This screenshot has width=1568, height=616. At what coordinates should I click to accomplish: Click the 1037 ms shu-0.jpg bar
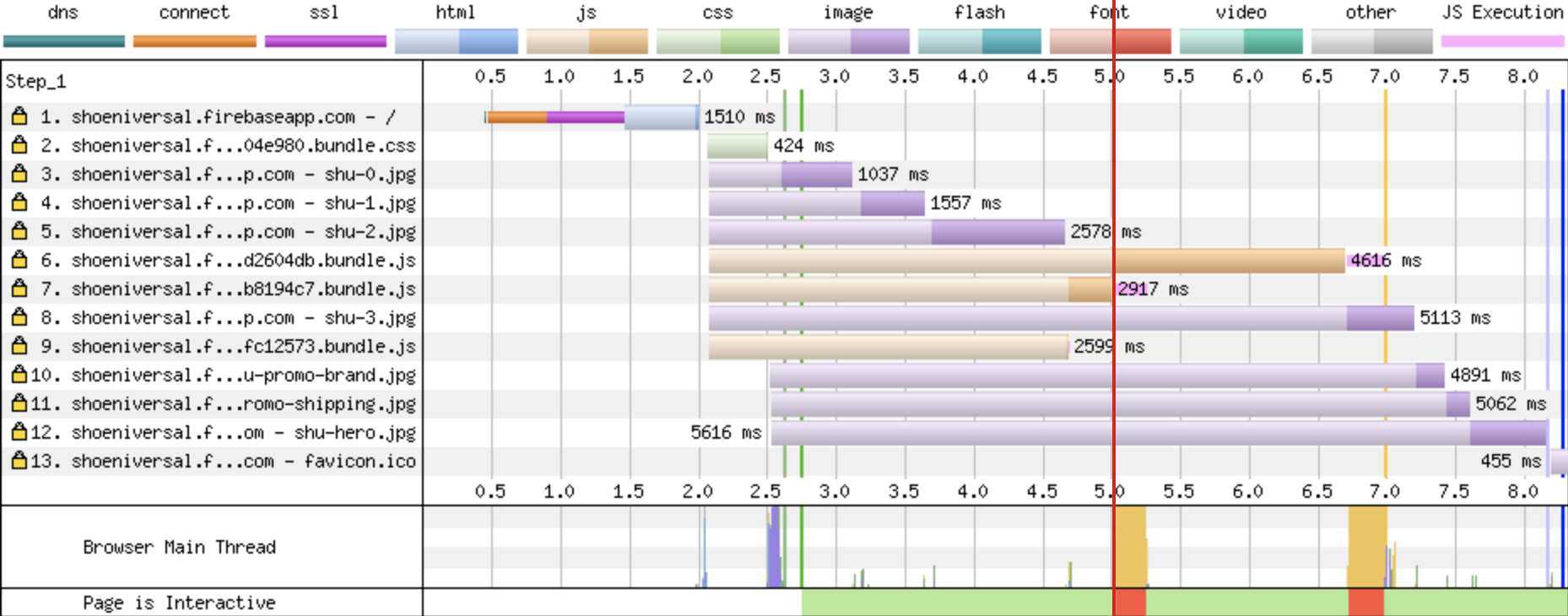click(781, 174)
